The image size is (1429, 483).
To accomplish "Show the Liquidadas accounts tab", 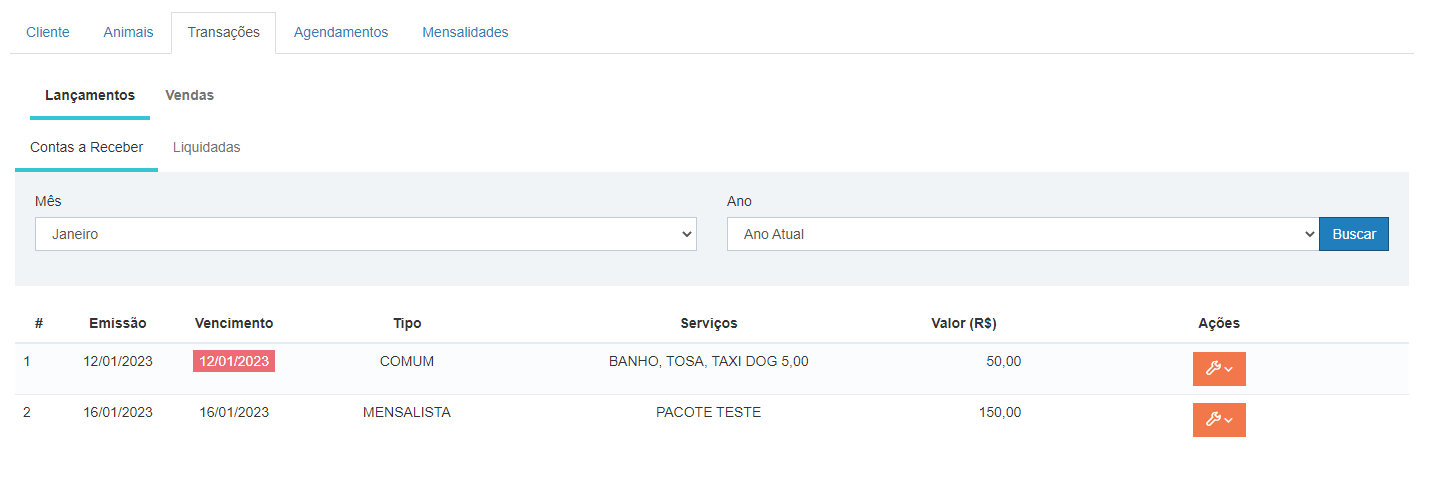I will [x=206, y=147].
